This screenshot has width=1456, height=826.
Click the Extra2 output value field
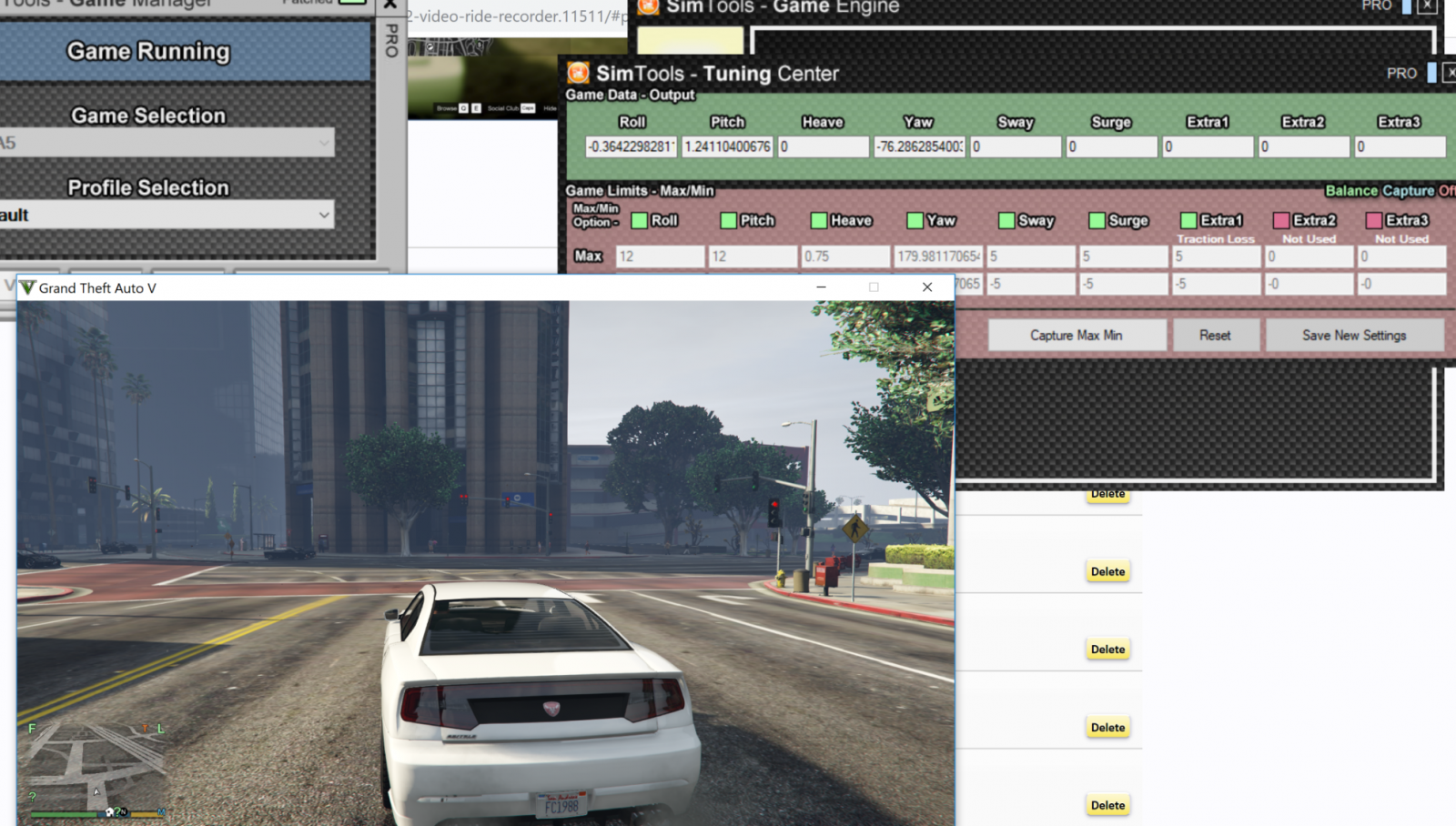click(1304, 146)
